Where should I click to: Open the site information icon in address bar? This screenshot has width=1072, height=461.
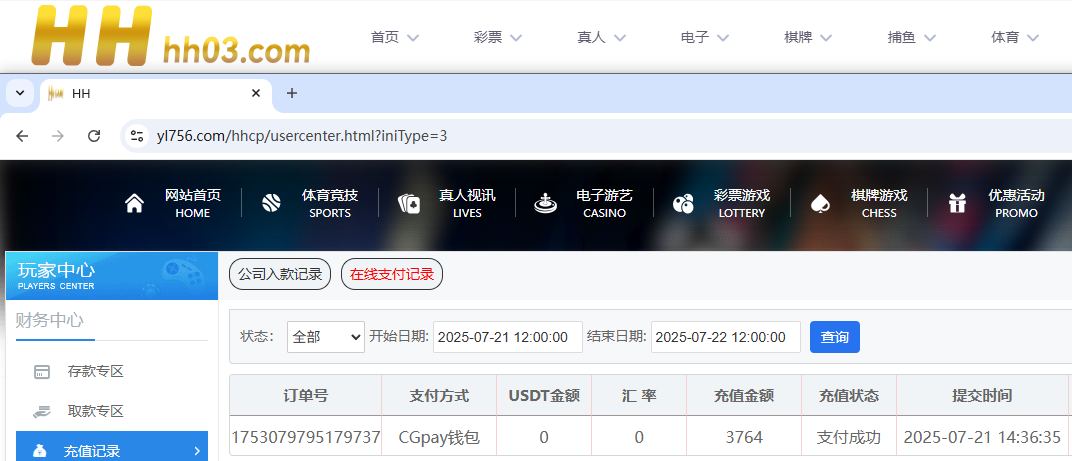pos(137,136)
